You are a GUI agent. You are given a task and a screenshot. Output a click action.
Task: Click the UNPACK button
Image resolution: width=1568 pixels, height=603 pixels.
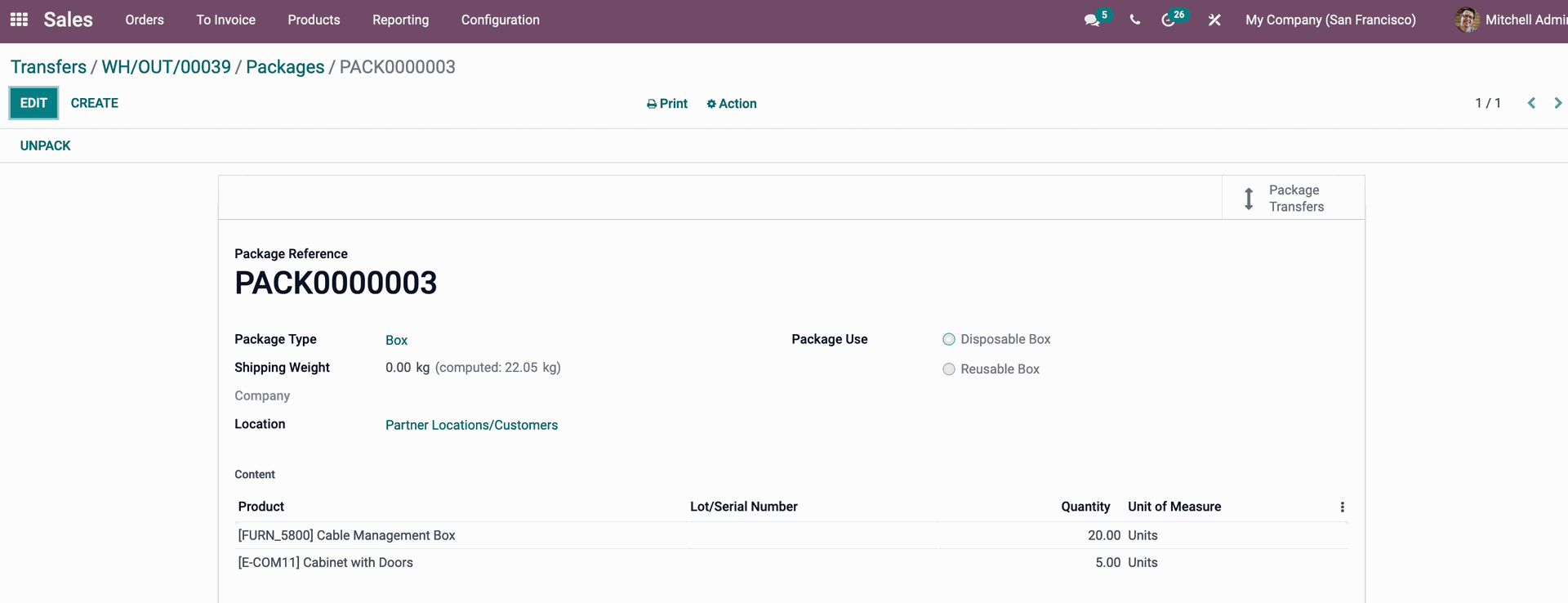click(x=46, y=145)
